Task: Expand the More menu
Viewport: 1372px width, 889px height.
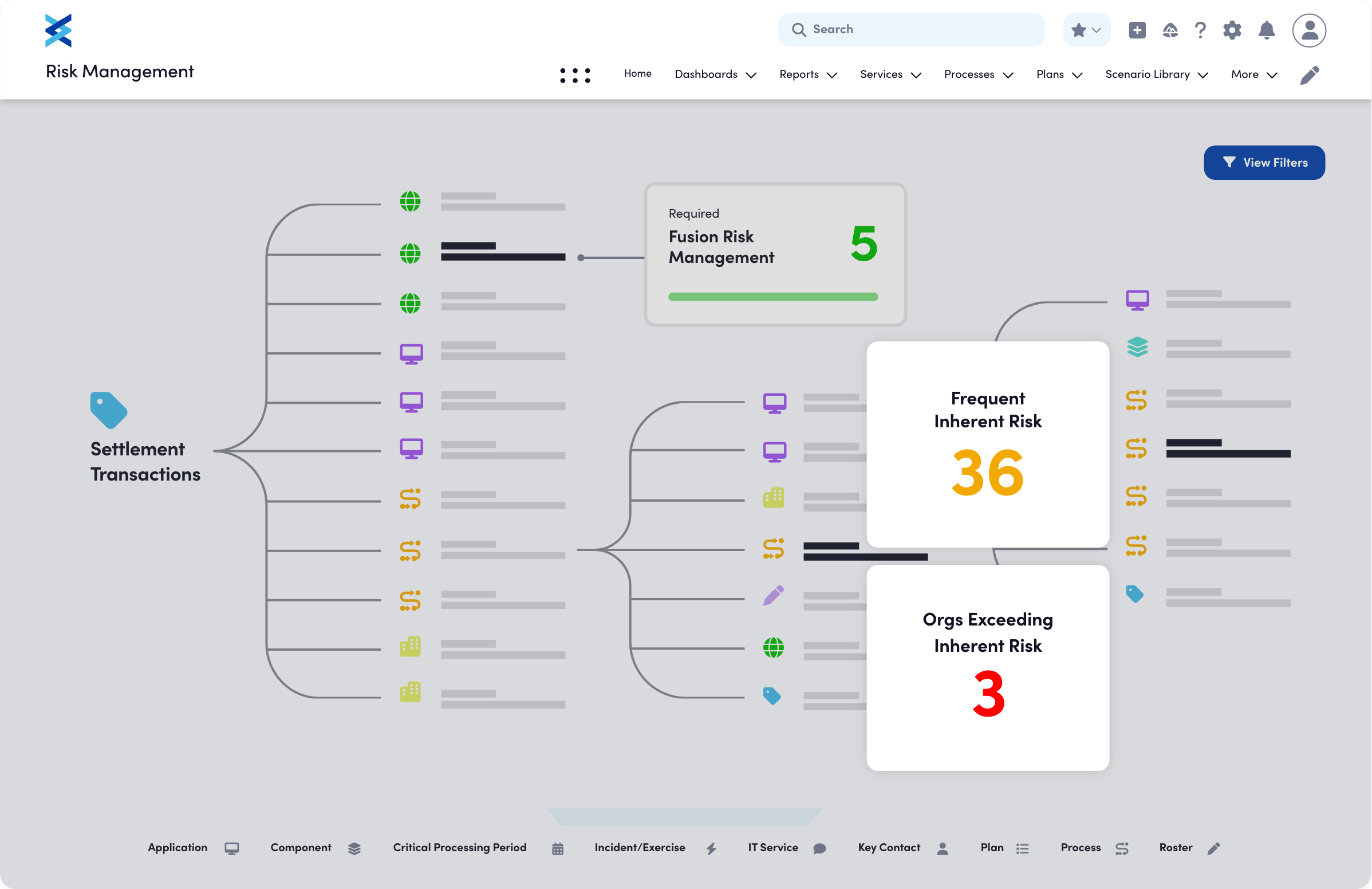Action: click(x=1254, y=74)
